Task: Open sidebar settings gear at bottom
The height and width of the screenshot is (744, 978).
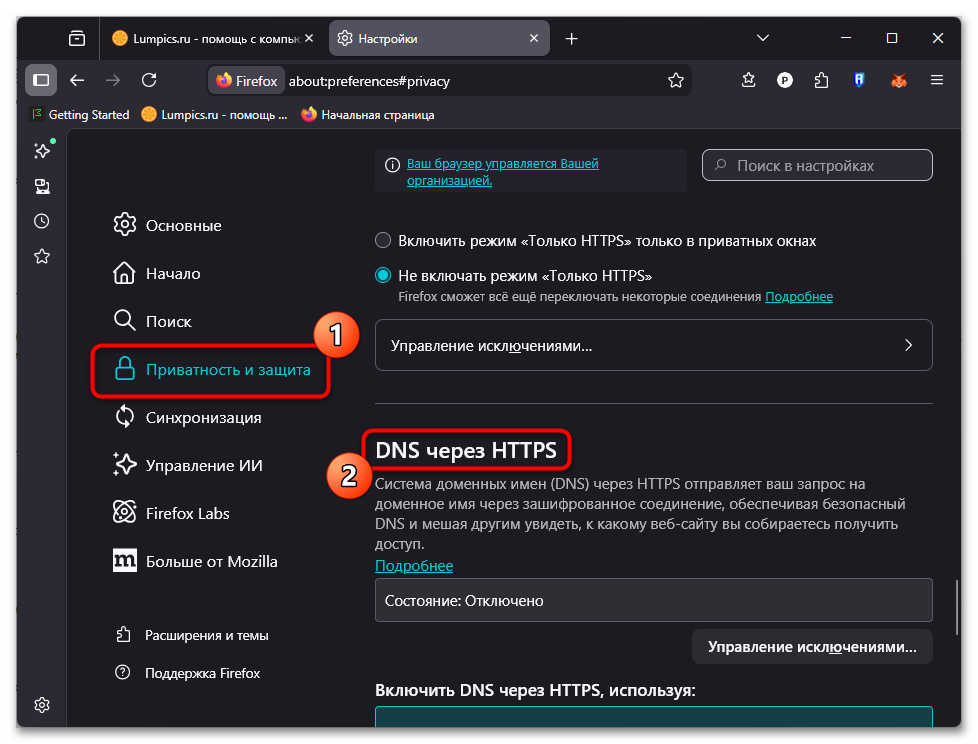Action: 42,705
